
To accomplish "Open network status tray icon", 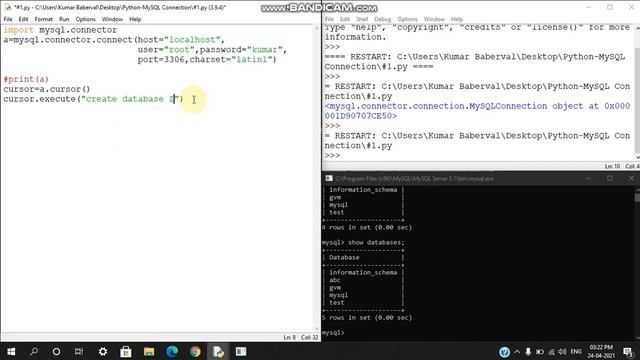I will (551, 352).
